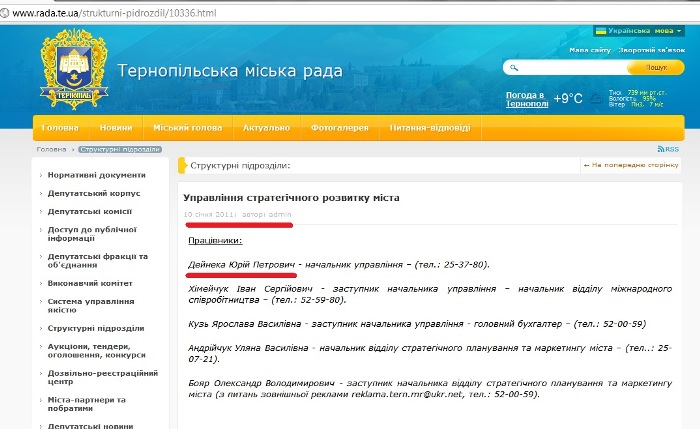Screen dimensions: 700x429
Task: Open Нормативні документи in sidebar
Action: coord(96,175)
